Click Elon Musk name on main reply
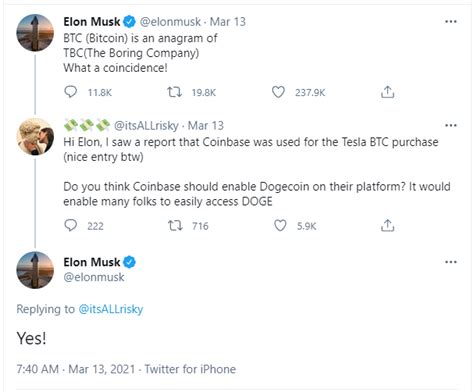 pos(92,262)
